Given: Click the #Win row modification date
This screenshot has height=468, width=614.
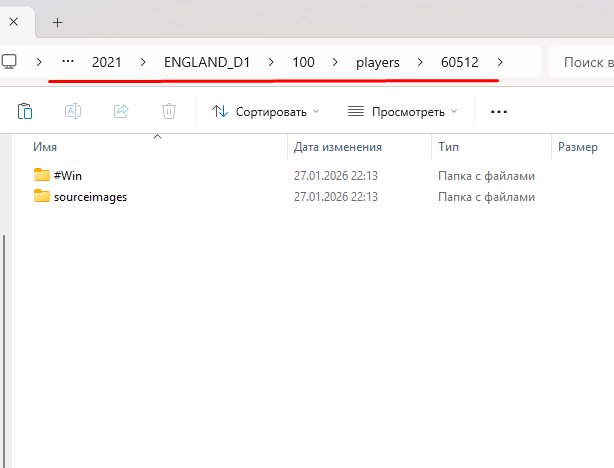Looking at the screenshot, I should click(x=336, y=176).
